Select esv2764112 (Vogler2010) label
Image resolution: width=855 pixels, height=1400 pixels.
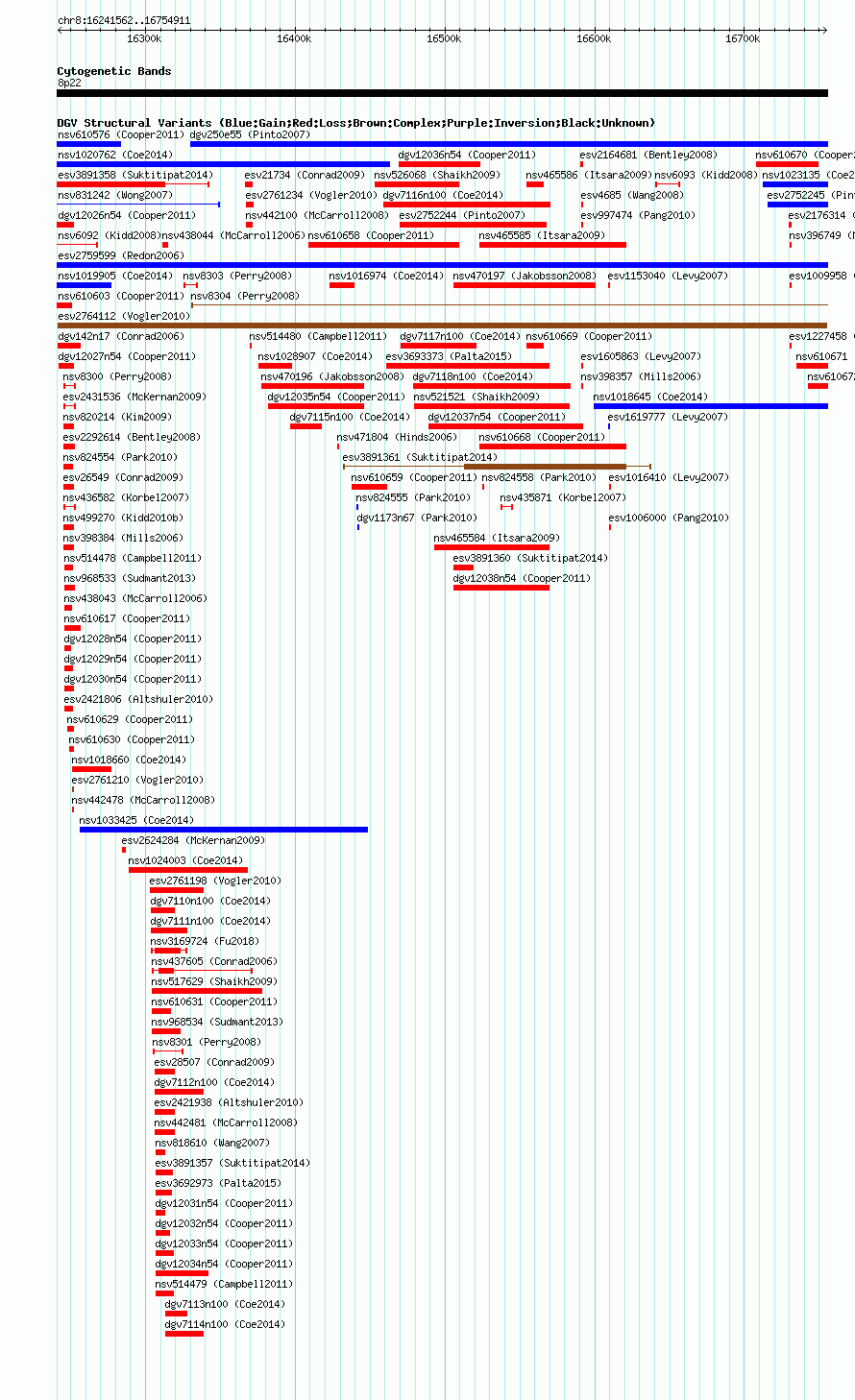tap(124, 316)
